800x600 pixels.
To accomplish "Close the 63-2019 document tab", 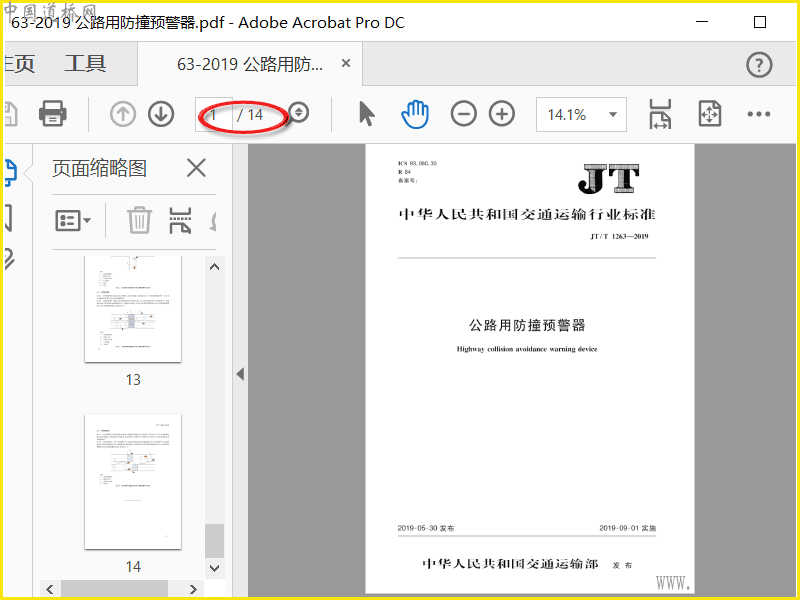I will point(346,63).
